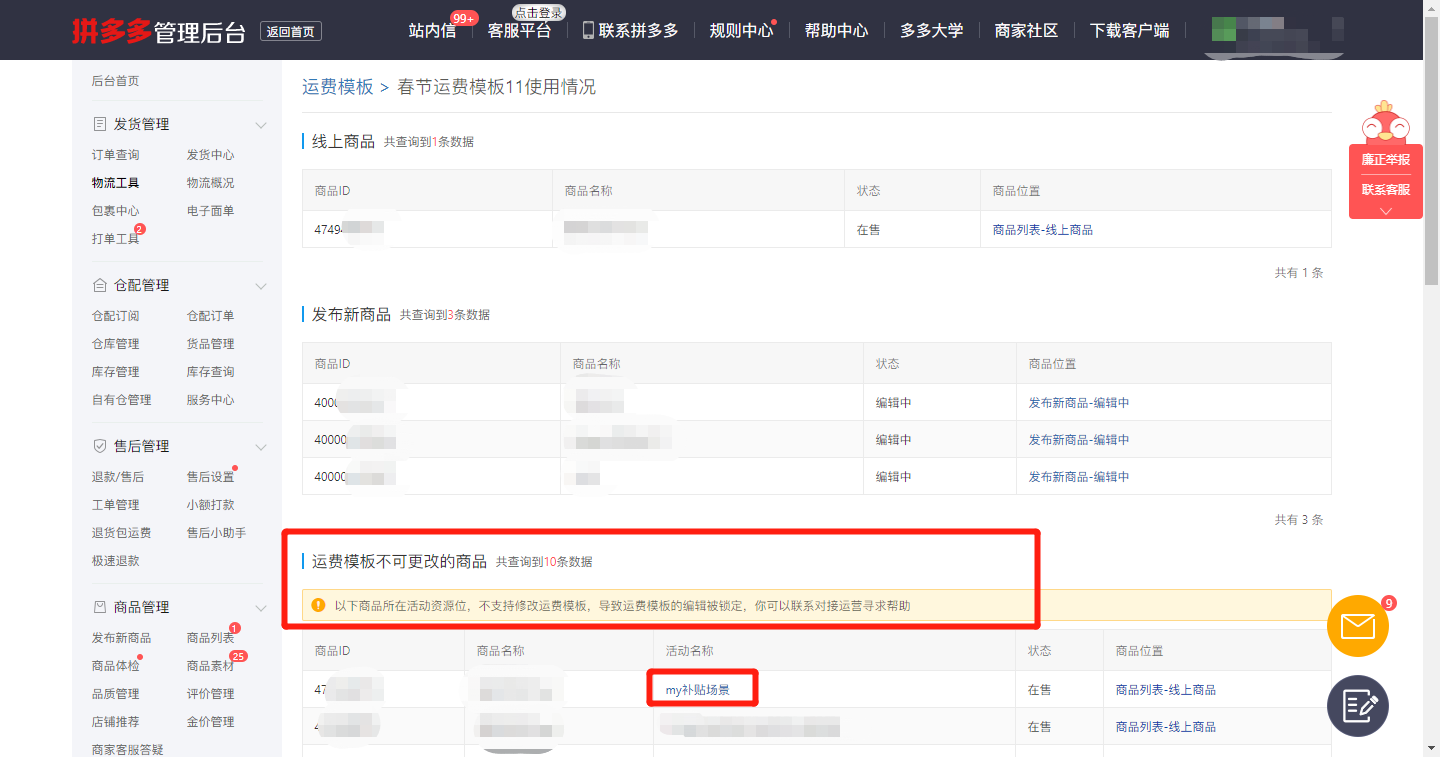Open 订单查询 in sidebar
Viewport: 1440px width, 757px height.
116,155
